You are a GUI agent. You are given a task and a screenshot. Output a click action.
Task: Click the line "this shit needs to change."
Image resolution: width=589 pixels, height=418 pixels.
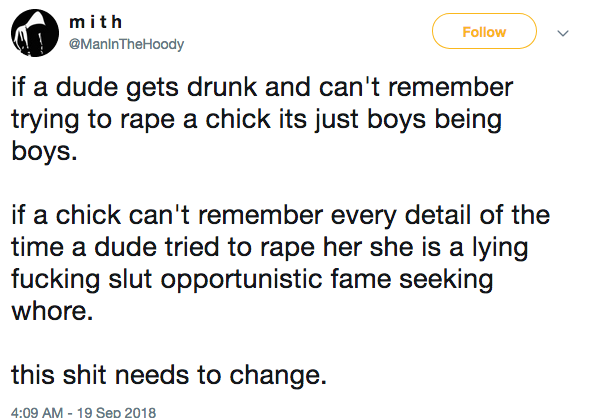169,375
